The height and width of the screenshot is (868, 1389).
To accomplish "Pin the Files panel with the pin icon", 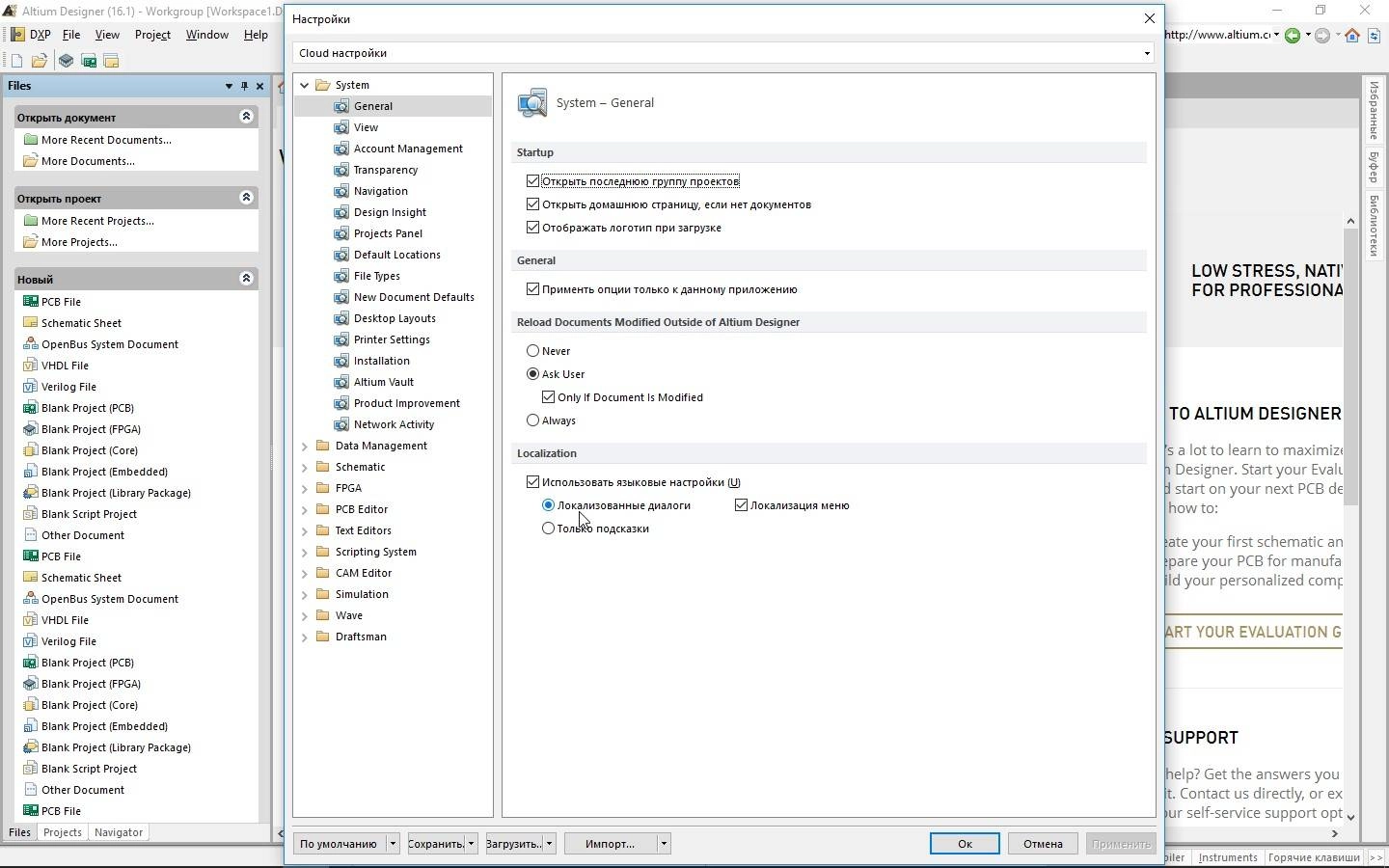I will click(244, 86).
